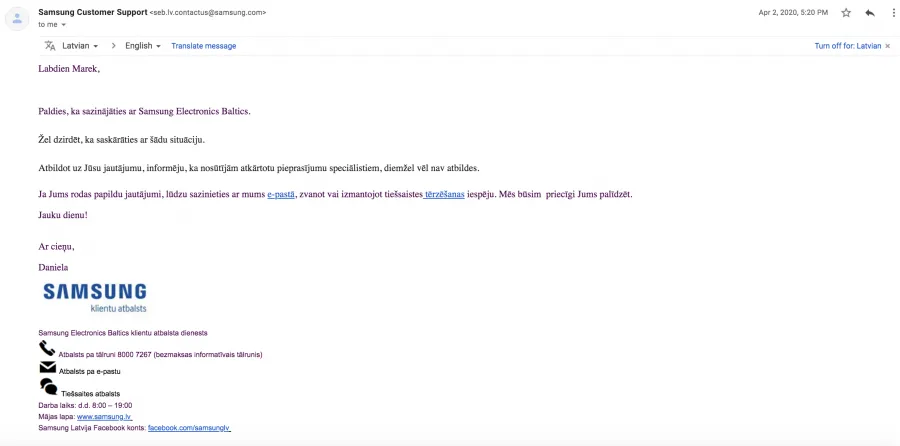Screen dimensions: 900x446
Task: Open the English target language dropdown
Action: click(143, 46)
